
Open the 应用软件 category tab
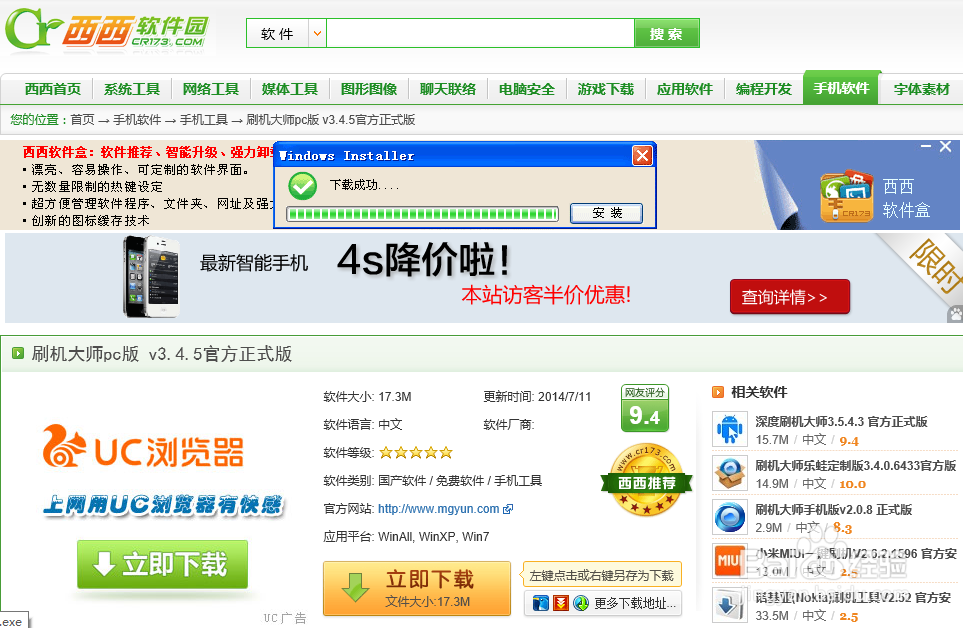point(685,89)
